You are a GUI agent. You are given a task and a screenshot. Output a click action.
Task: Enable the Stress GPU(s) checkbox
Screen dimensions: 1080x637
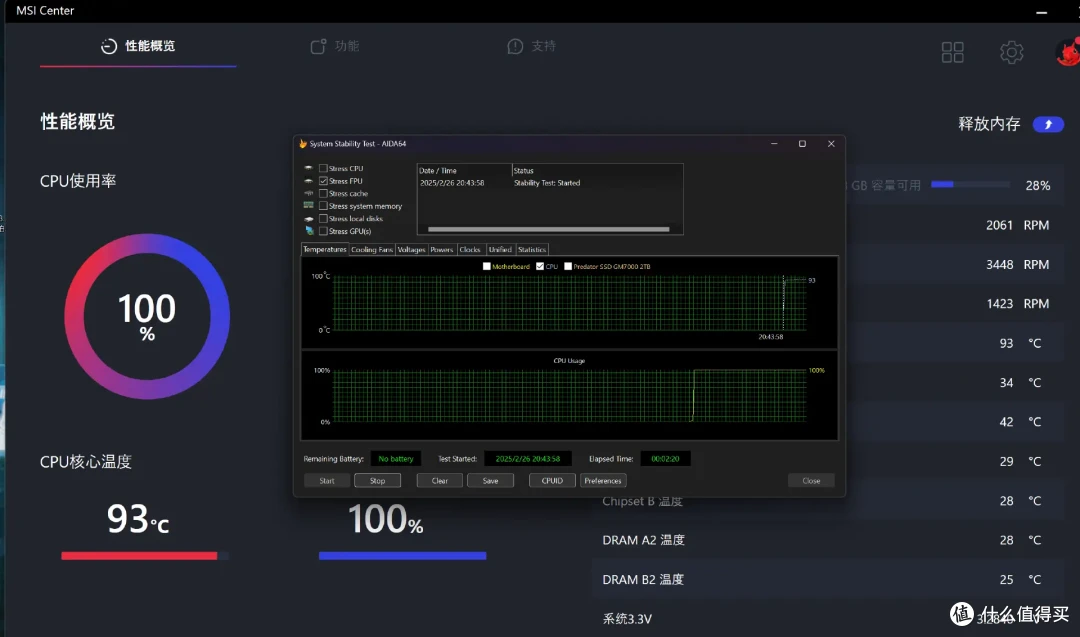click(x=323, y=231)
